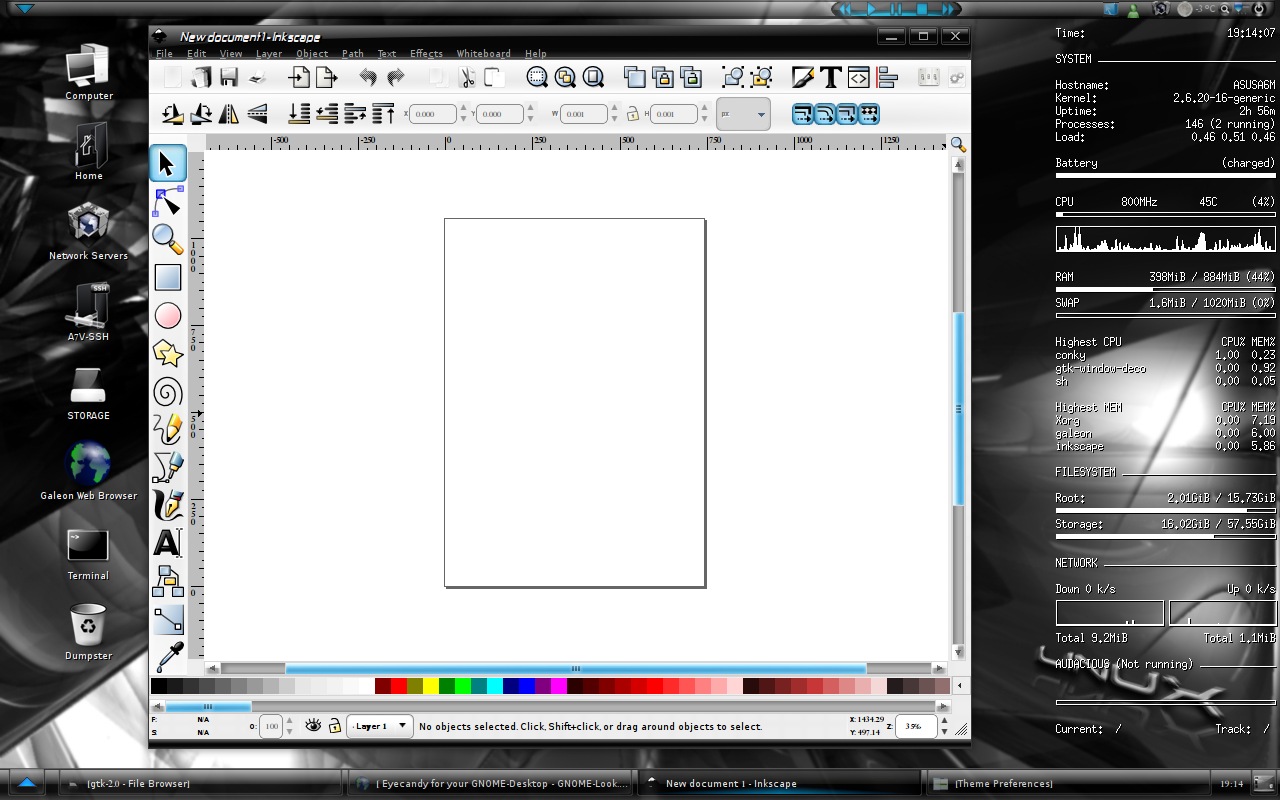1280x800 pixels.
Task: Open the Effects menu
Action: pos(426,54)
